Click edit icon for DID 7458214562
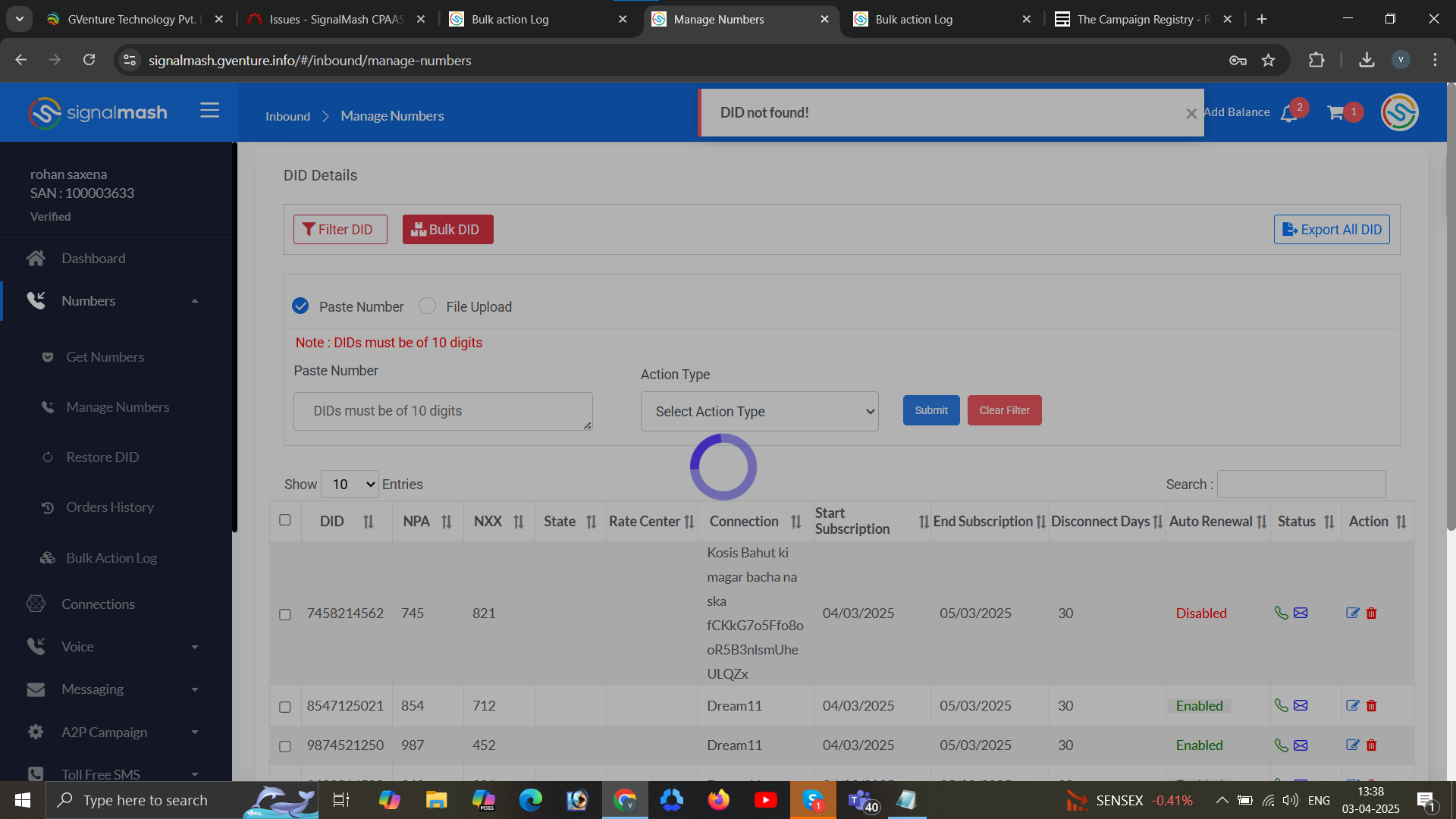1456x819 pixels. (1352, 613)
